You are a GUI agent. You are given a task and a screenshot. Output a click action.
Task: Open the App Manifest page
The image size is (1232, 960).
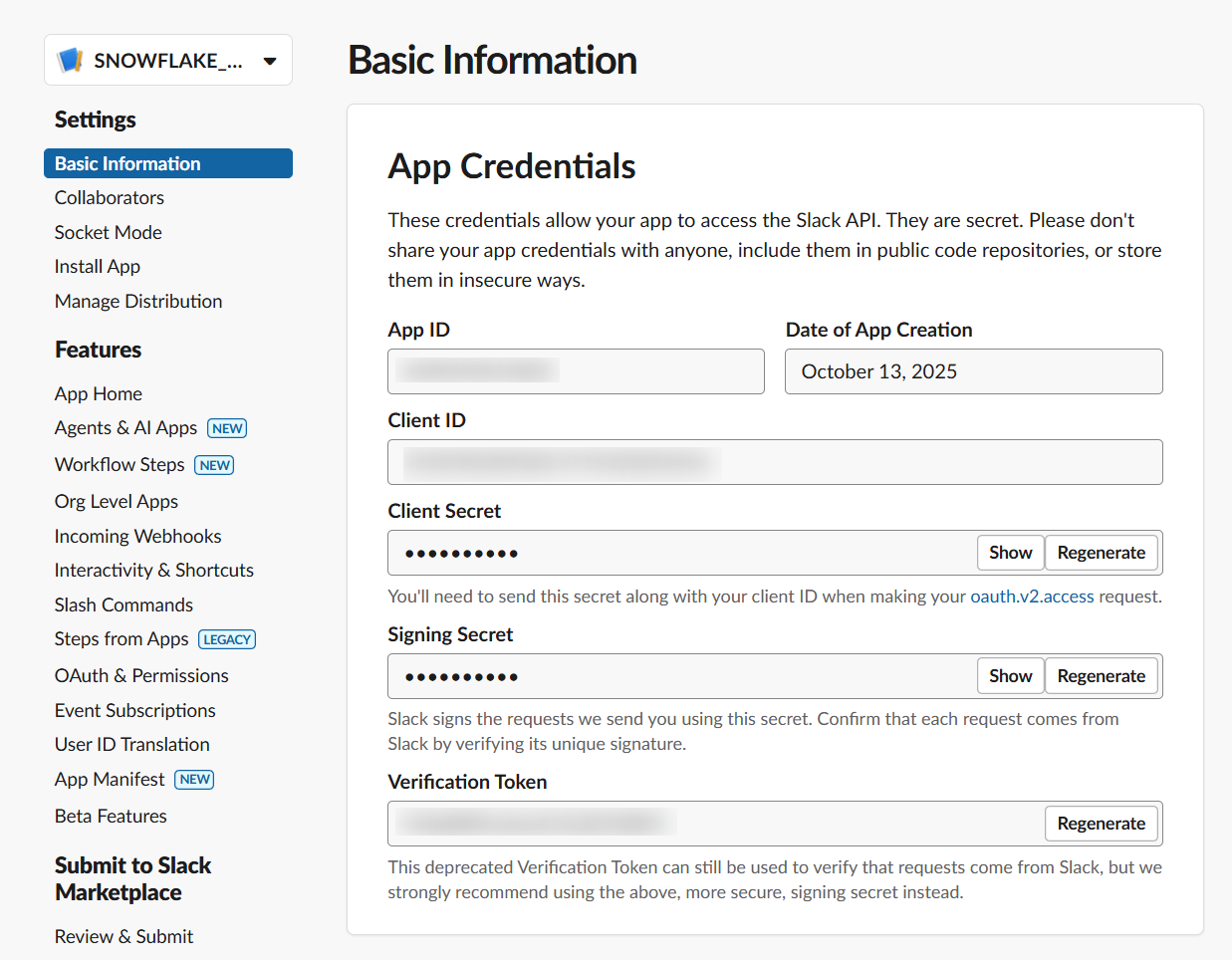click(110, 780)
